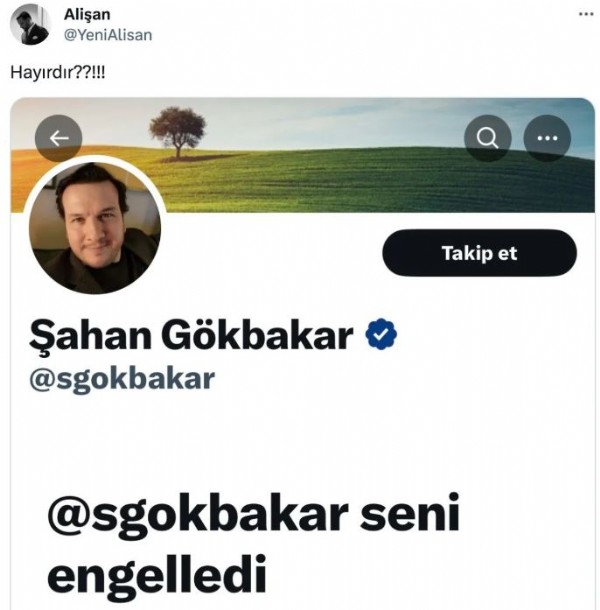600x610 pixels.
Task: Click the Hayırdır tweet text
Action: click(58, 72)
